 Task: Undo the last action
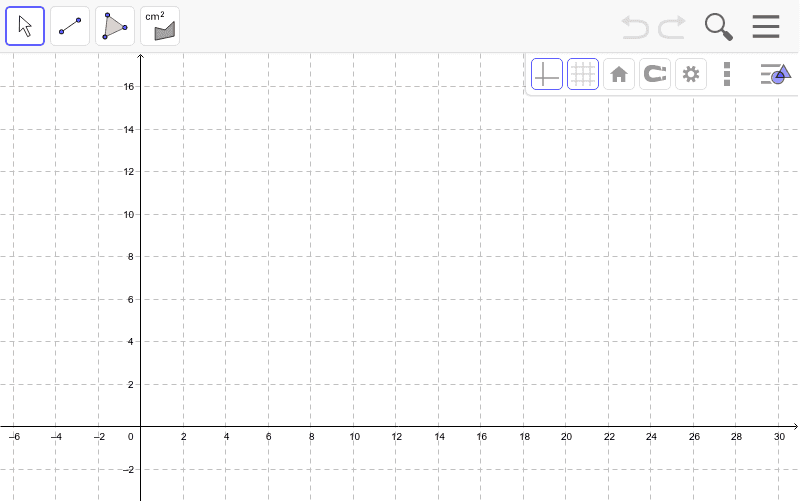(635, 27)
